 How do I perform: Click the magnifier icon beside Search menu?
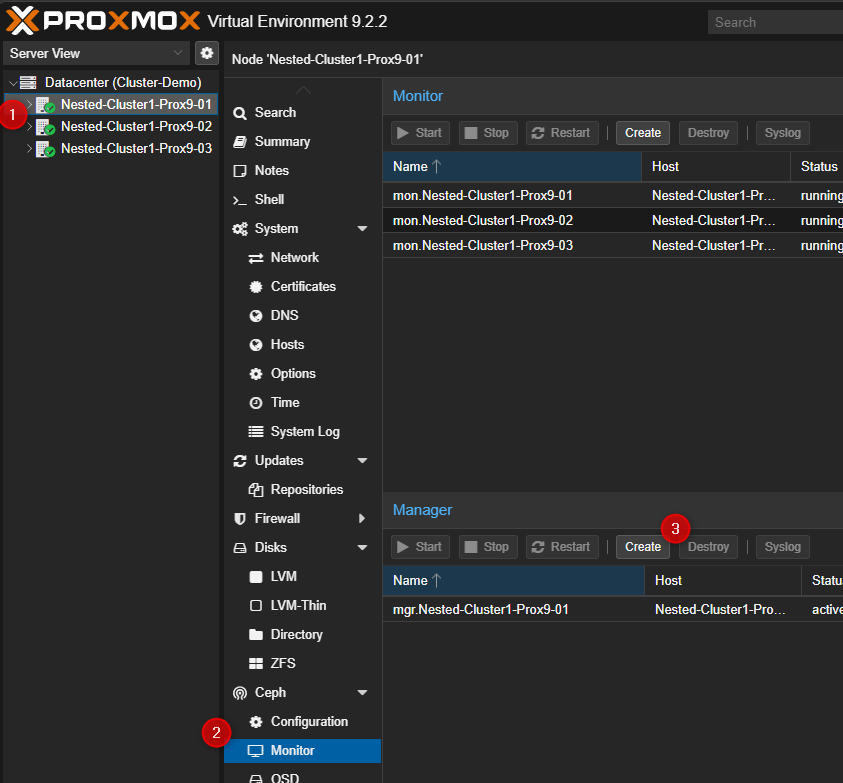tap(240, 113)
